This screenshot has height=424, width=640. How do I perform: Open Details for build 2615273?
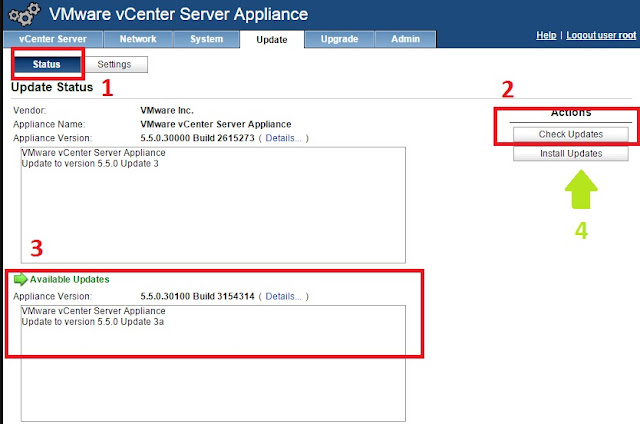pos(283,138)
